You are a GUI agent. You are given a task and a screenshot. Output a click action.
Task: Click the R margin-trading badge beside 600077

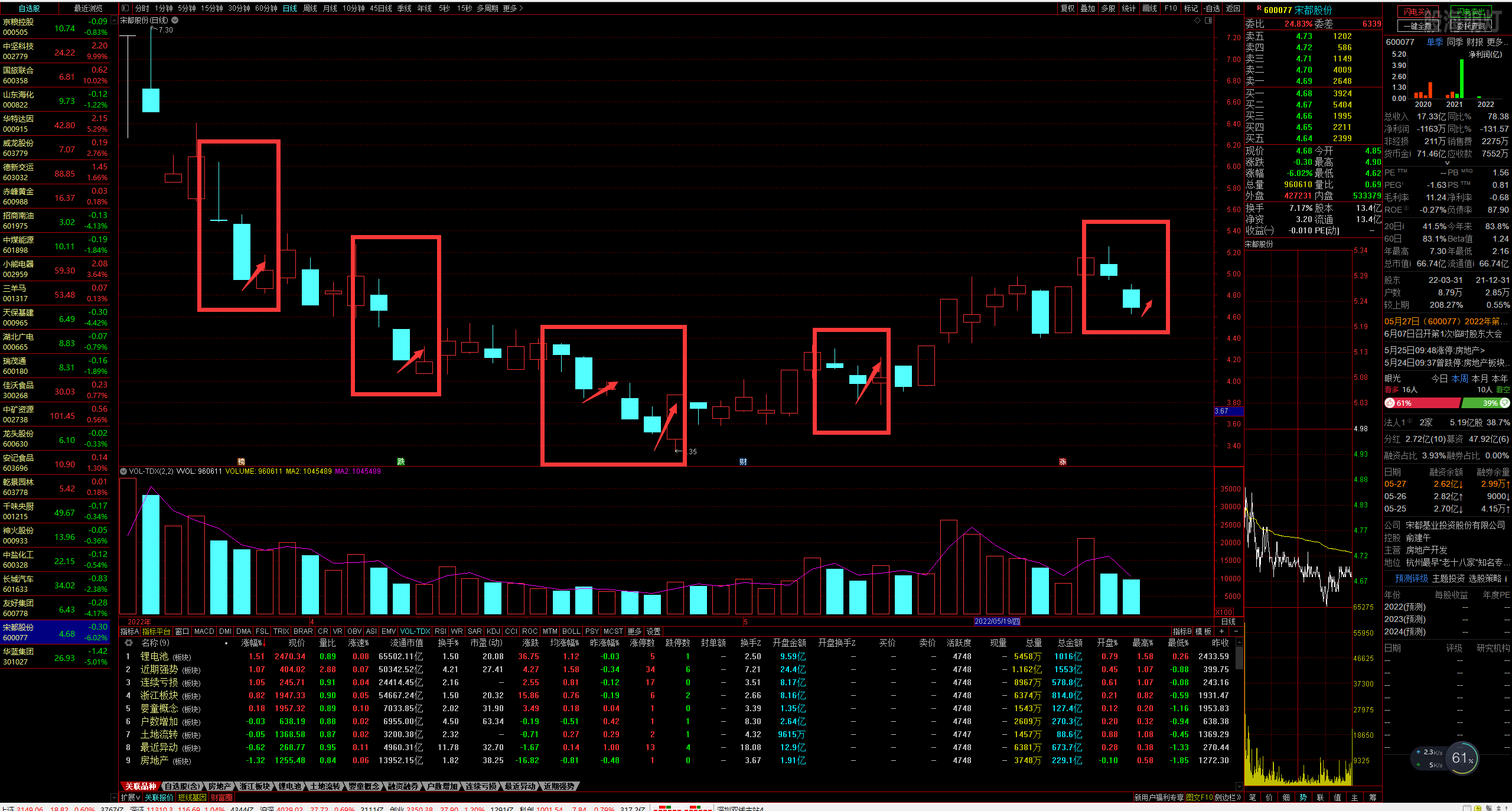coord(1259,8)
